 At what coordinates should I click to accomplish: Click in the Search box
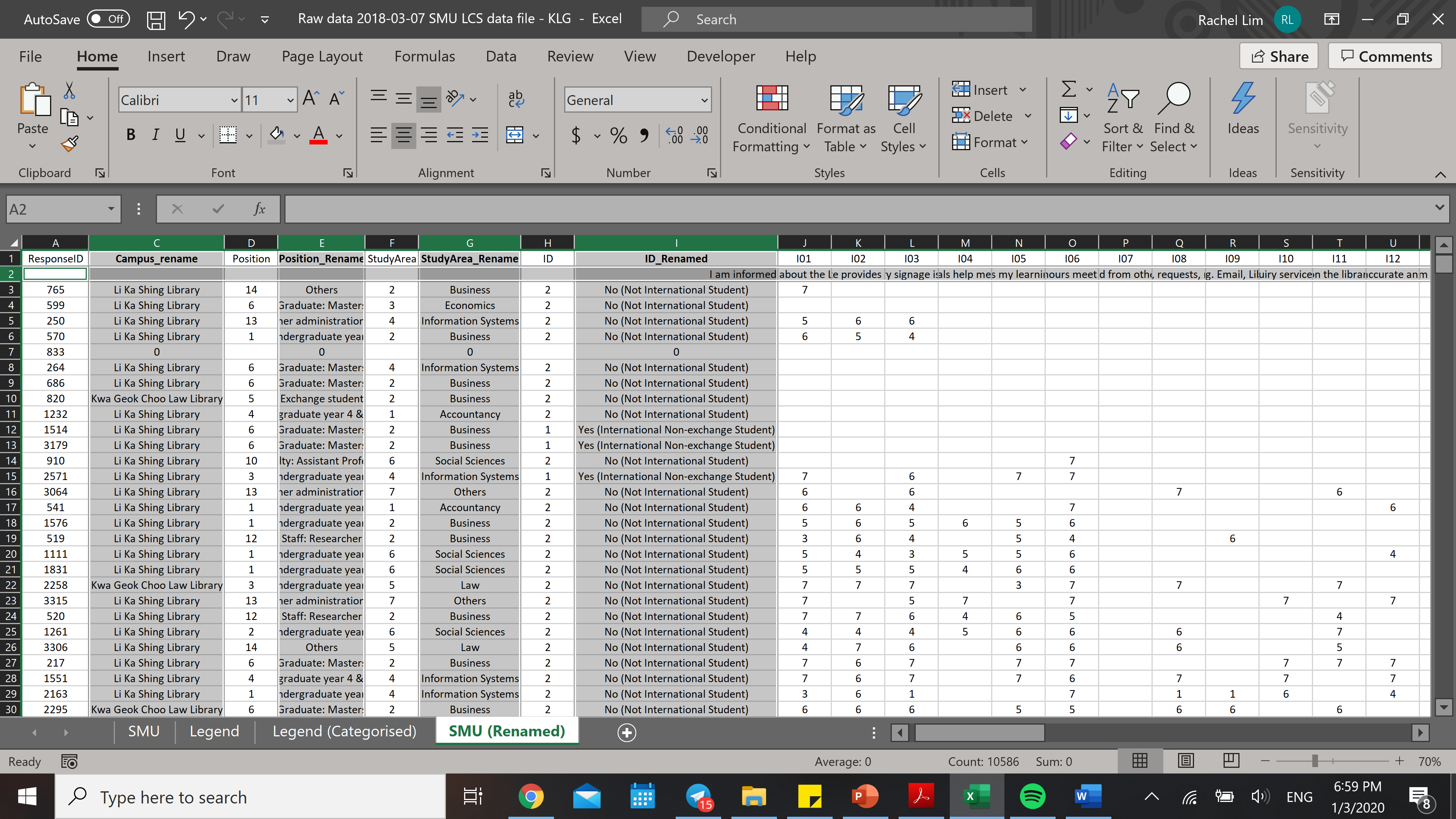point(836,20)
